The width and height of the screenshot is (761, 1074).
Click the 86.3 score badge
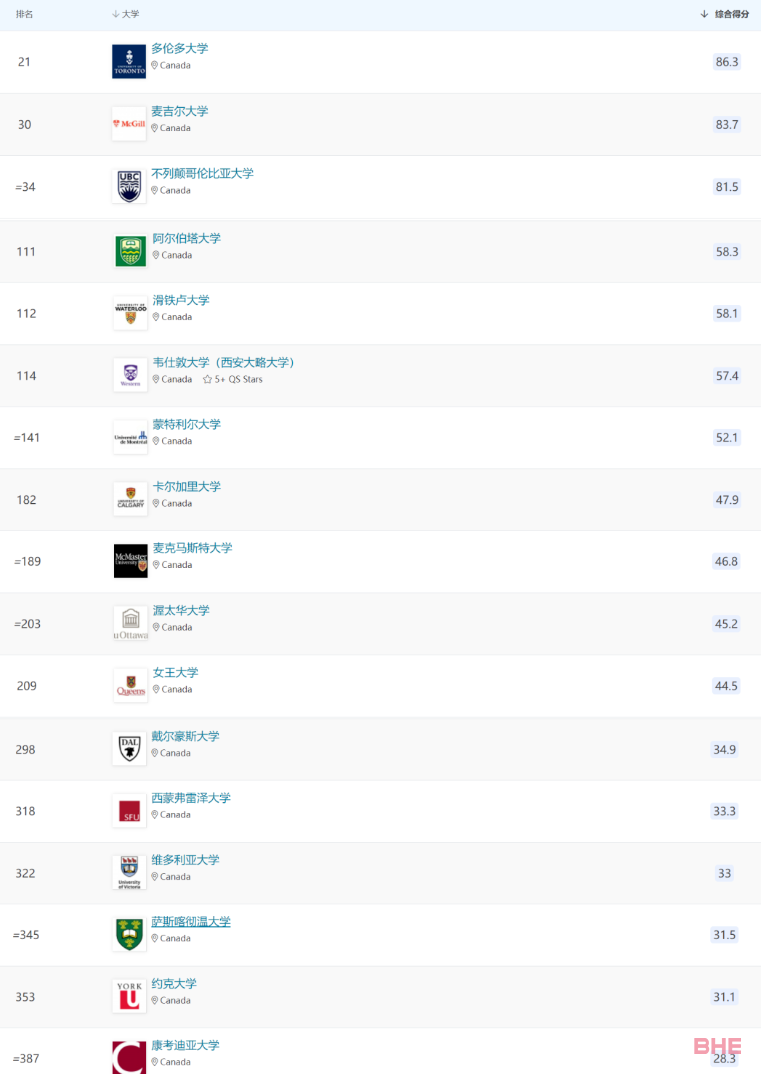727,62
